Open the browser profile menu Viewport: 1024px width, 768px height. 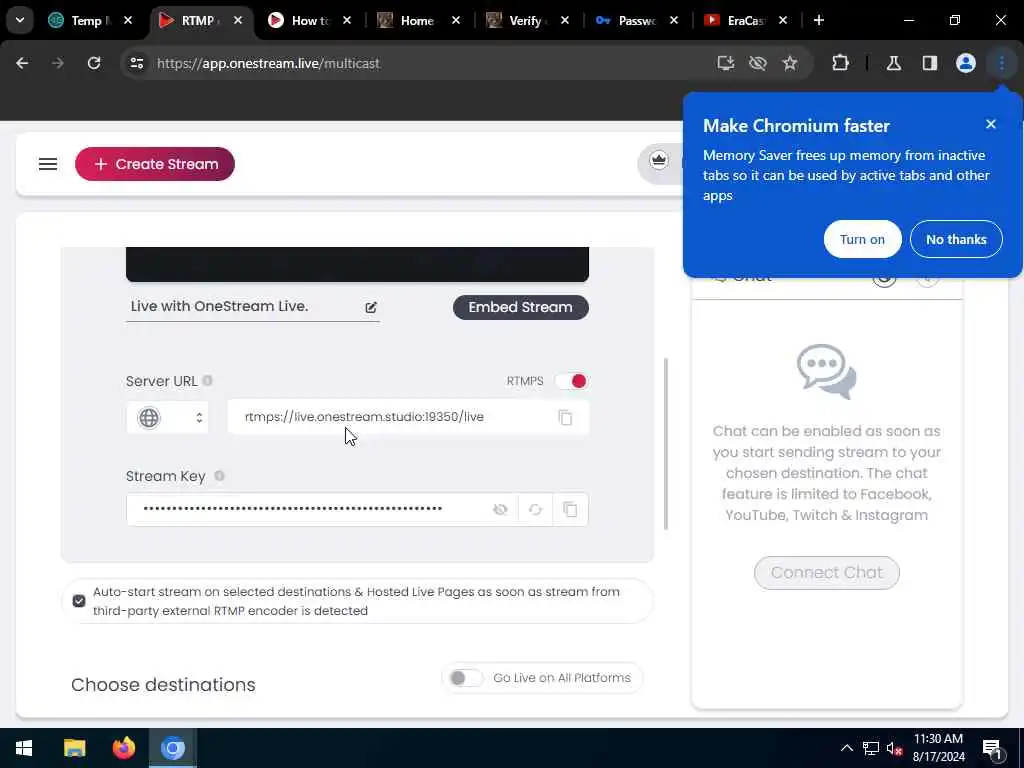pyautogui.click(x=966, y=63)
